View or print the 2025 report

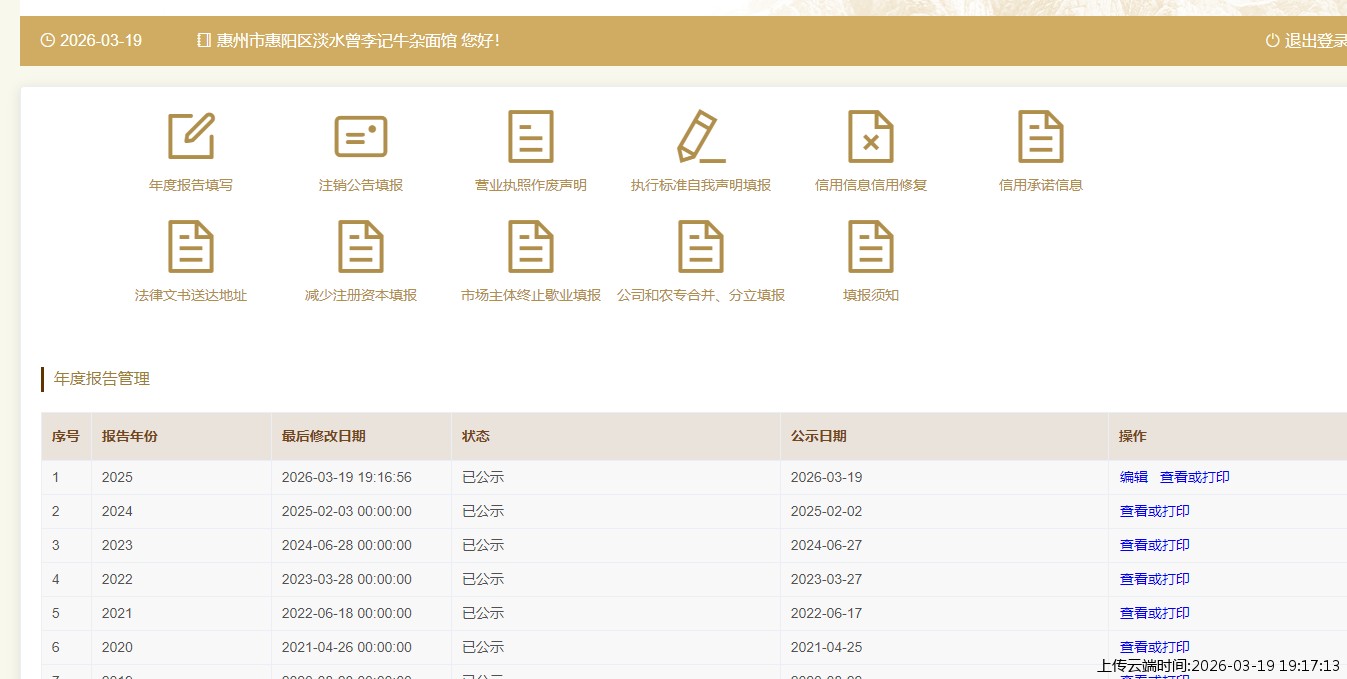click(1195, 478)
